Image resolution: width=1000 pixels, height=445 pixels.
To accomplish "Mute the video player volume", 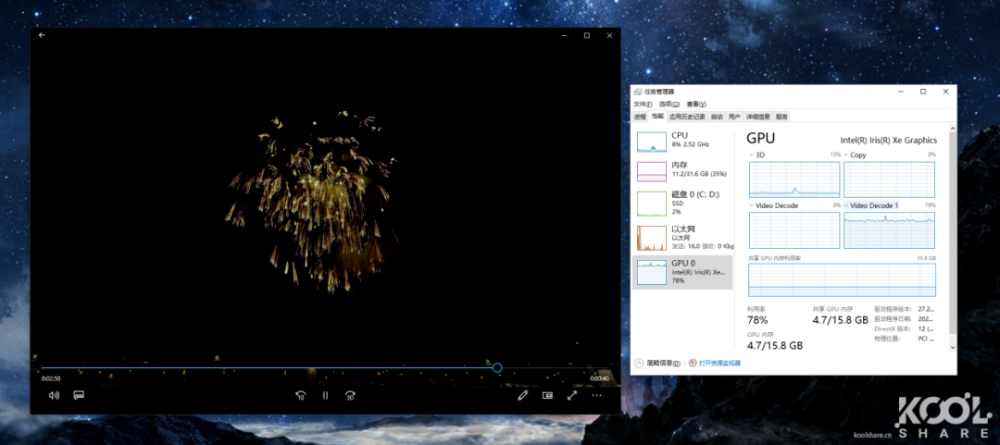I will [54, 395].
